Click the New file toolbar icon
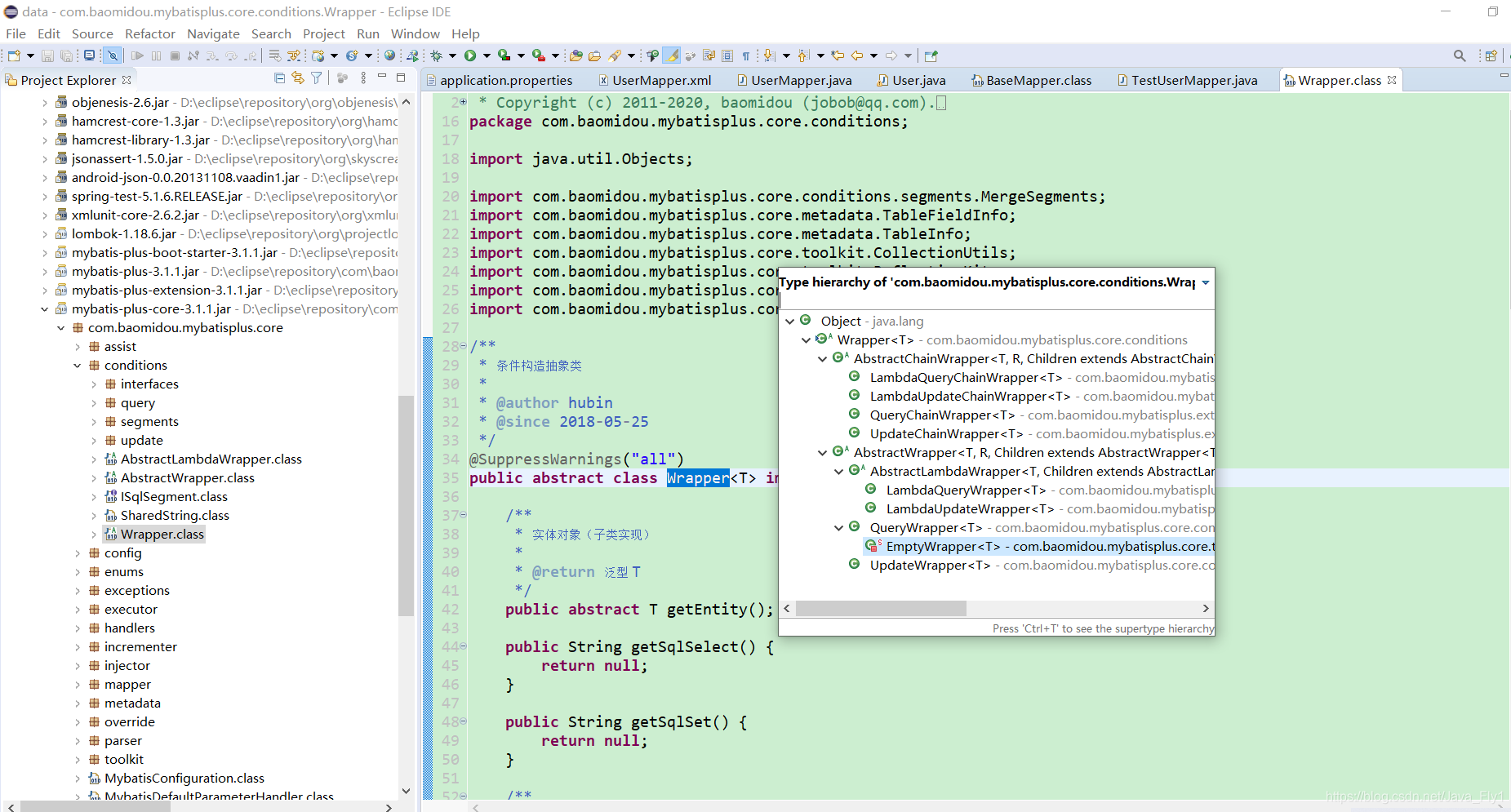Screen dimensions: 1511x812 coord(14,55)
